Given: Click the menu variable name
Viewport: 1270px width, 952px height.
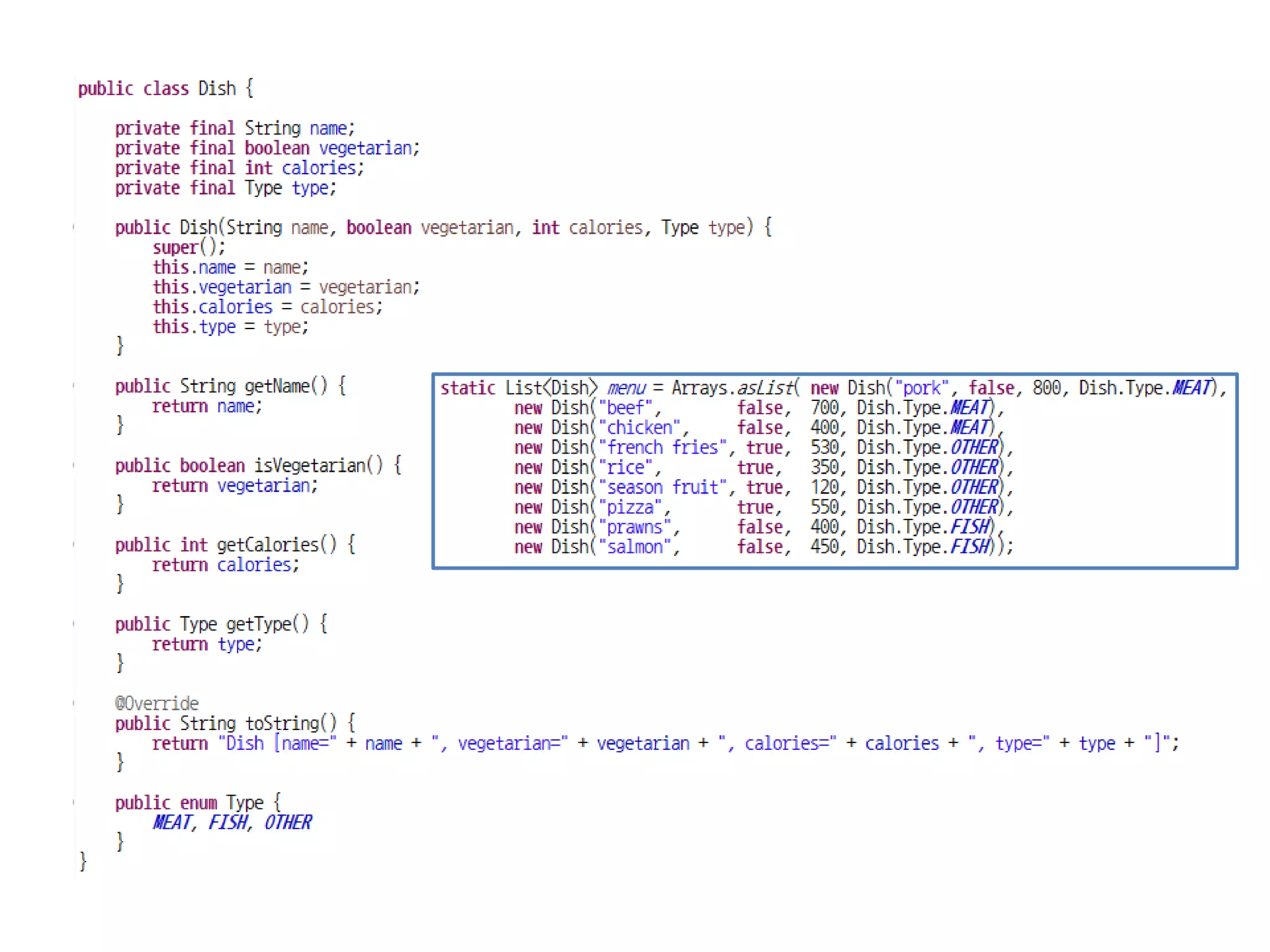Looking at the screenshot, I should point(626,388).
